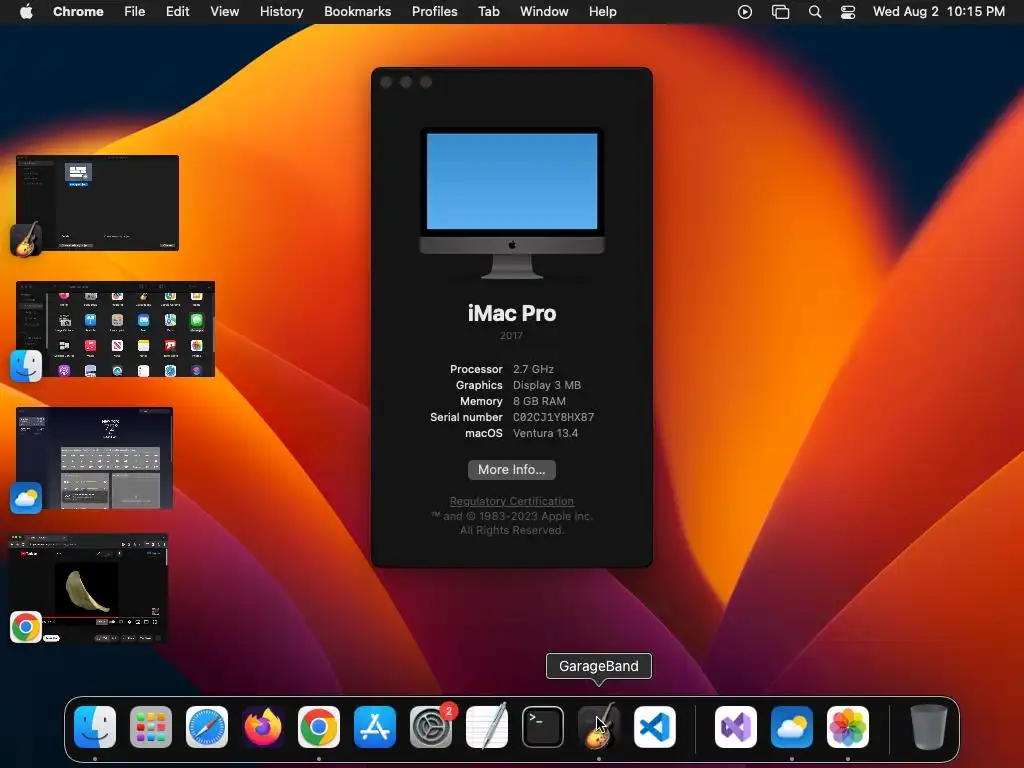
Task: Close the About This Mac window
Action: 386,82
